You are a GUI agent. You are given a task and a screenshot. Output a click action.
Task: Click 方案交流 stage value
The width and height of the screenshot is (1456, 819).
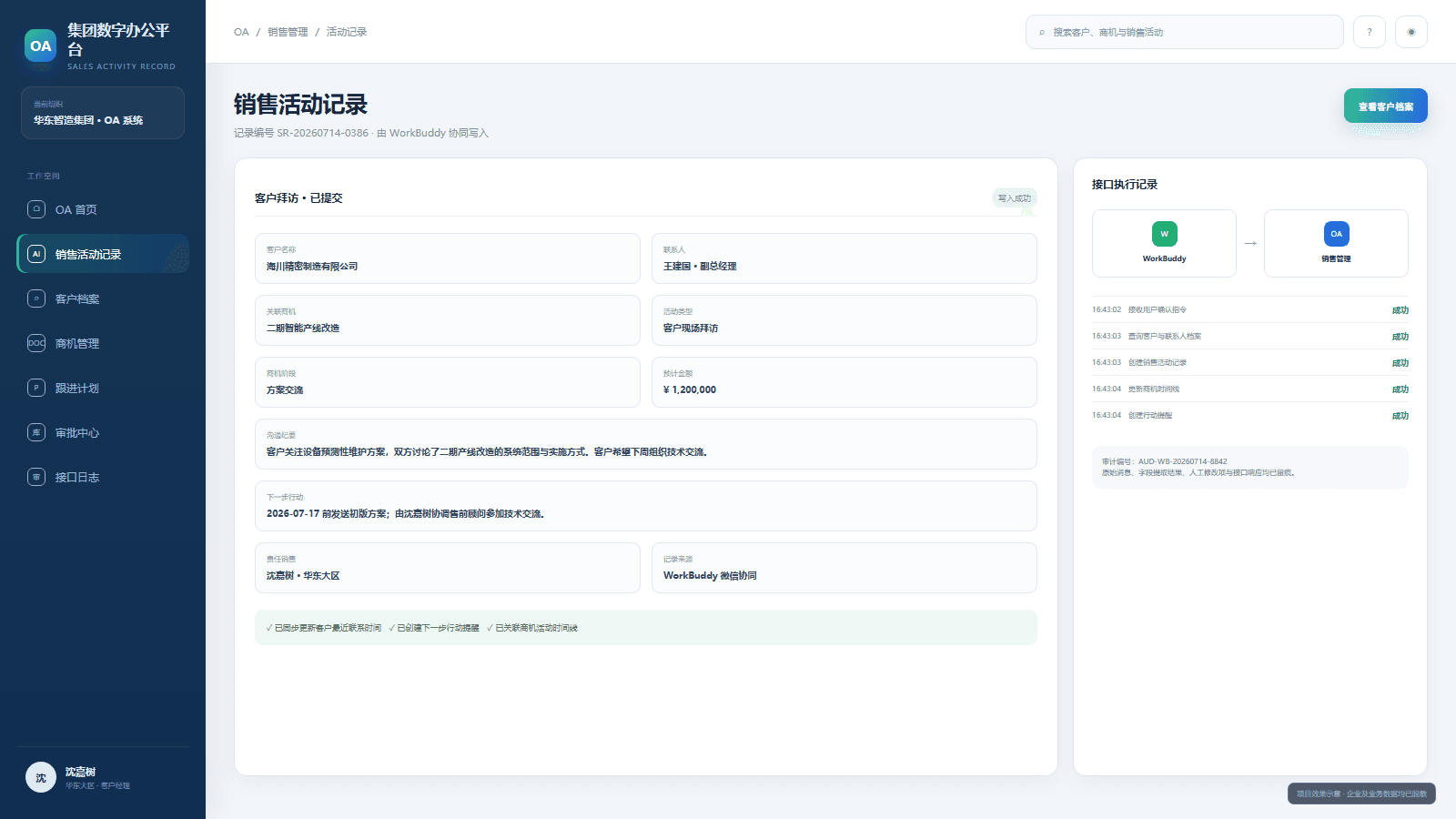tap(285, 390)
